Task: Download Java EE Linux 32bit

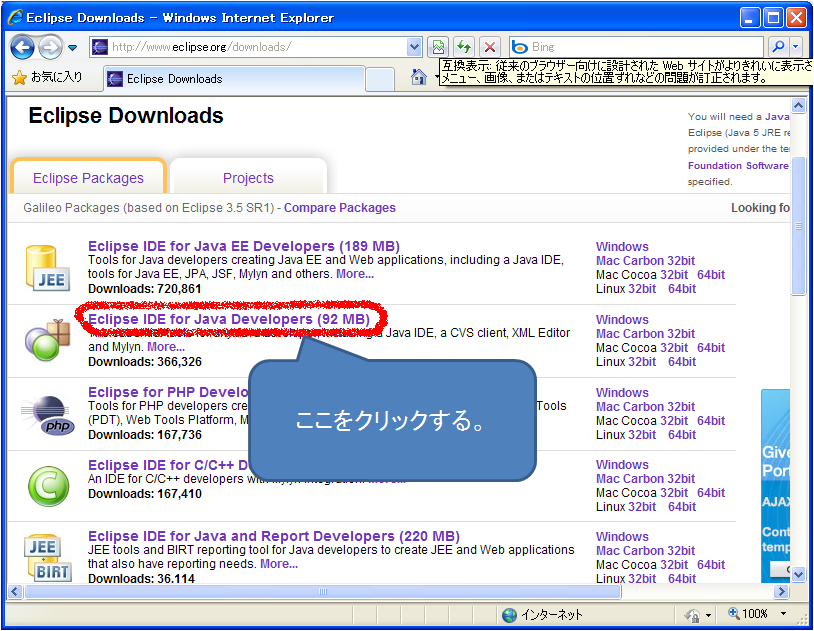Action: (x=642, y=289)
